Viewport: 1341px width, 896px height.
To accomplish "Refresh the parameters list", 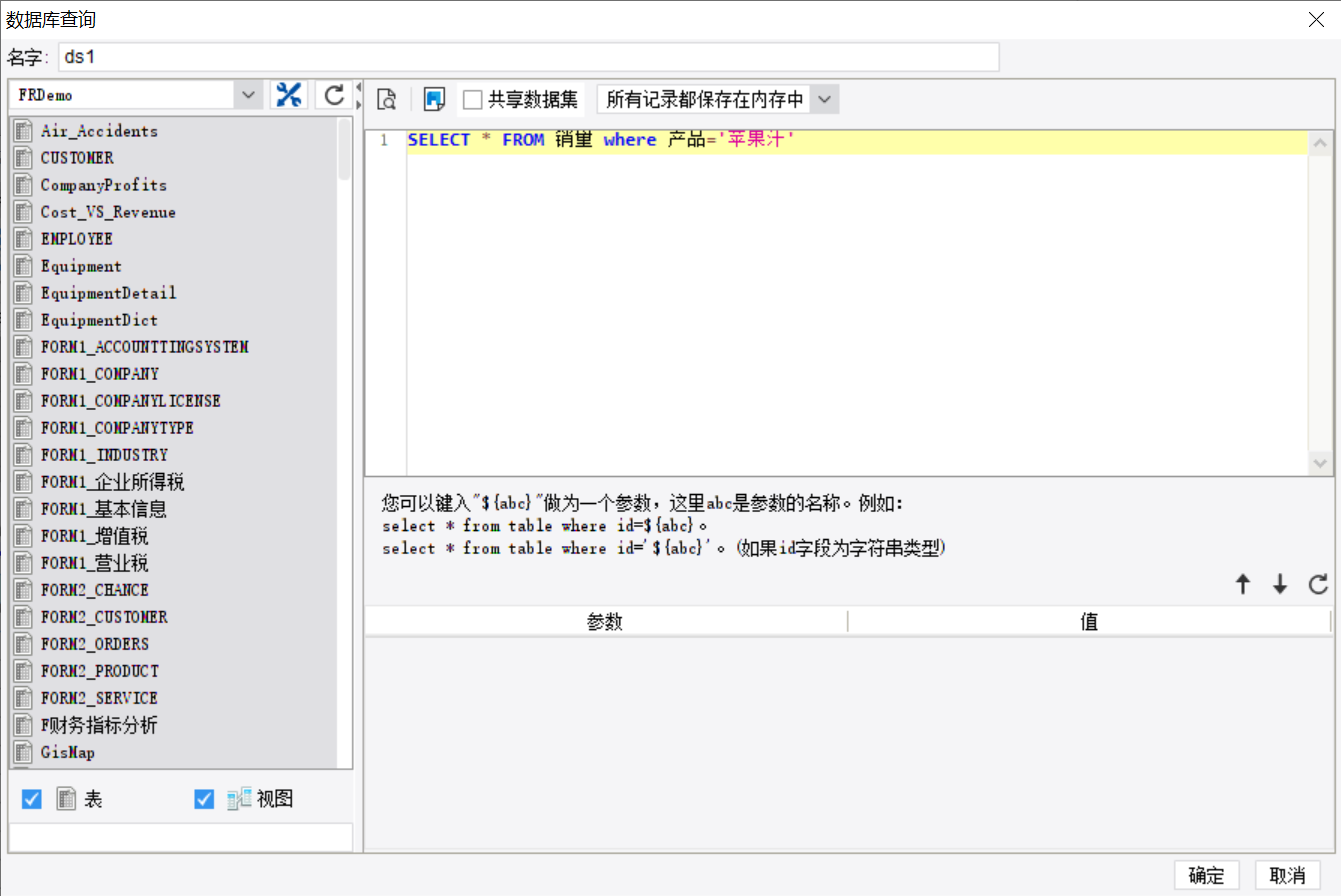I will (1319, 584).
